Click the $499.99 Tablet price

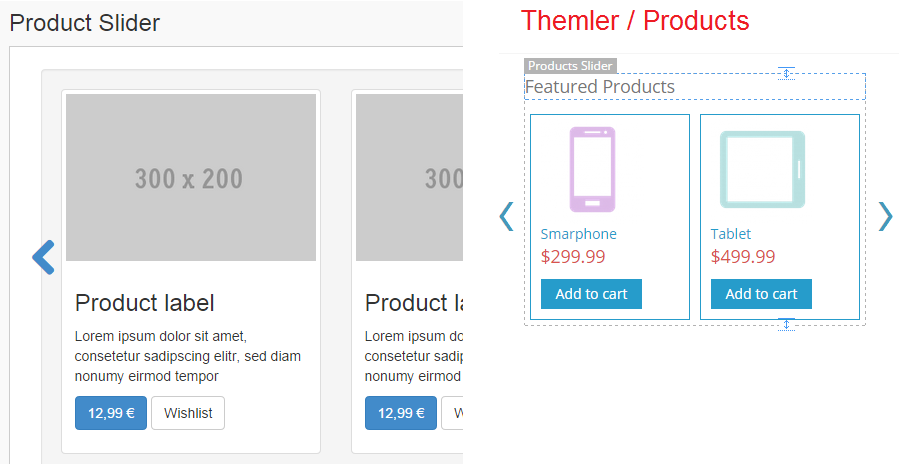tap(743, 257)
